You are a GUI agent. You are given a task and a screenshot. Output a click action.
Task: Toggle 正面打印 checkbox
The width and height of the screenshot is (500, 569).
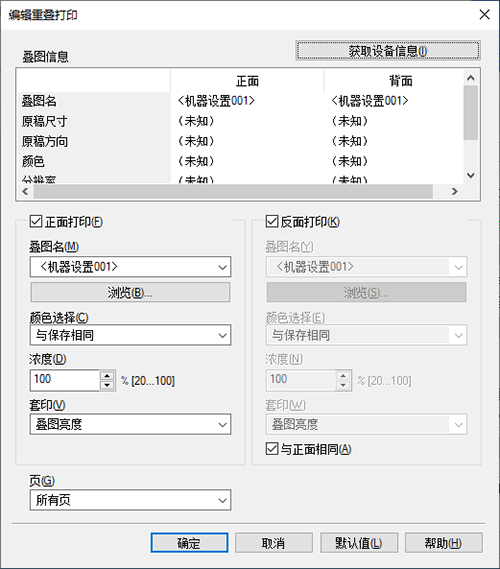pyautogui.click(x=36, y=221)
